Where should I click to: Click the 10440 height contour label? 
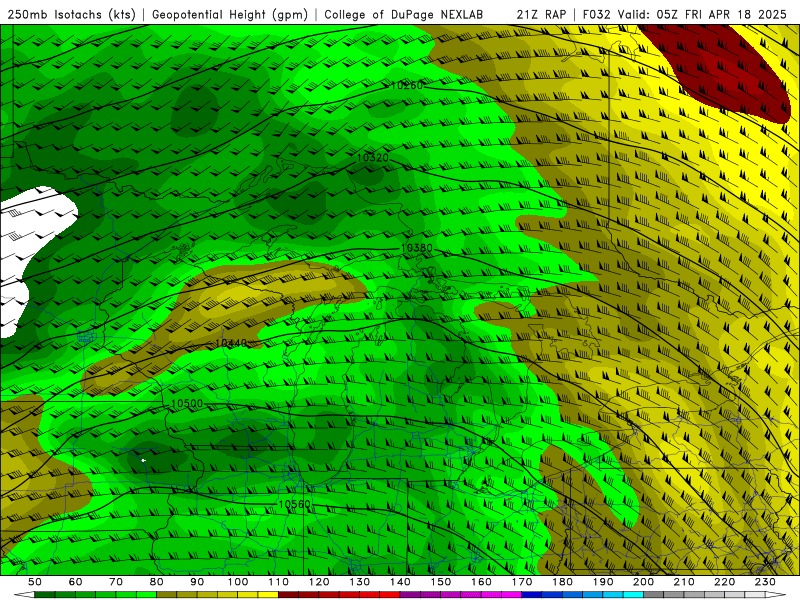(231, 343)
